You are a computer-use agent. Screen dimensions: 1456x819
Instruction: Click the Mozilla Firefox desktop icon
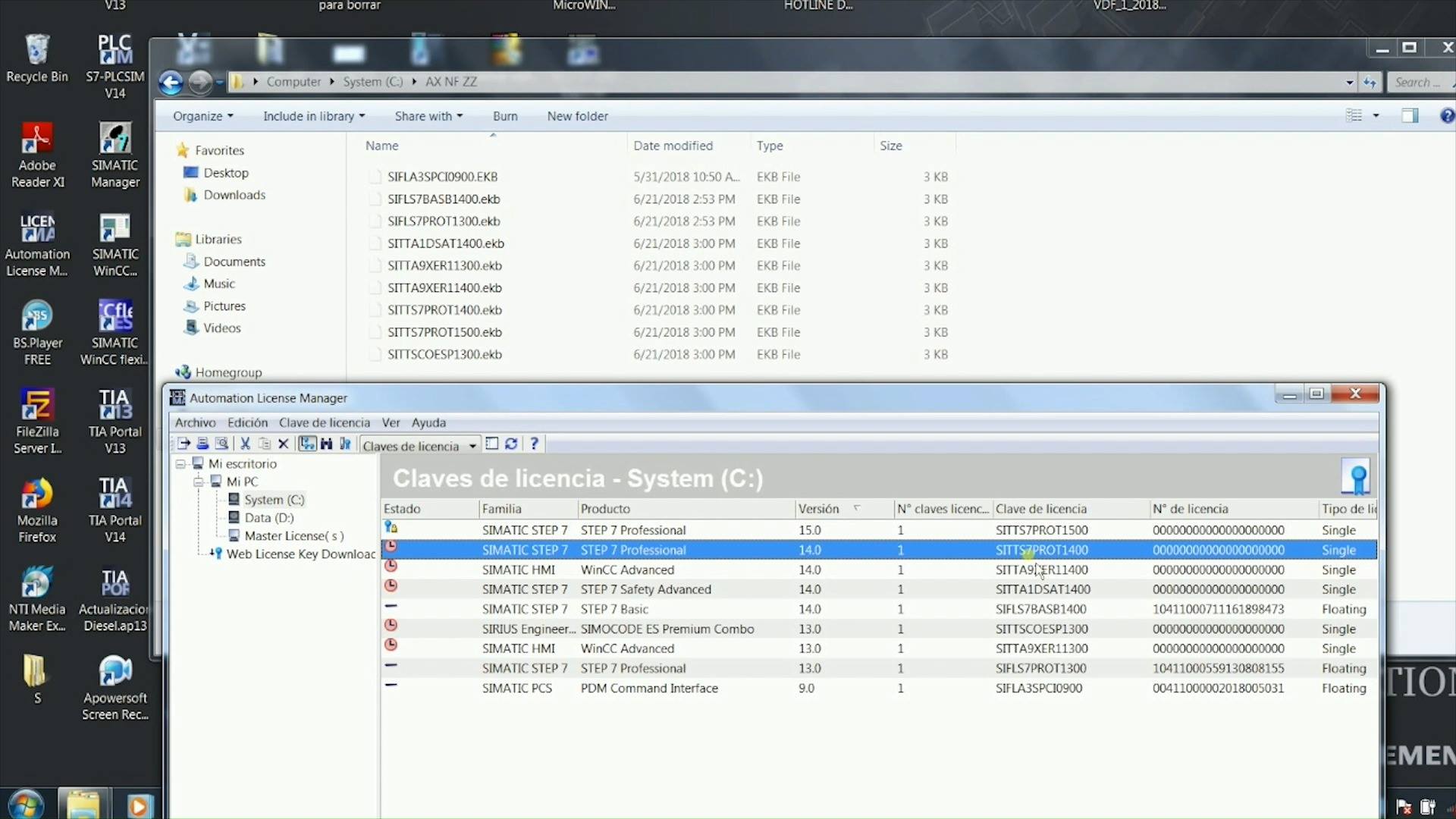tap(37, 510)
